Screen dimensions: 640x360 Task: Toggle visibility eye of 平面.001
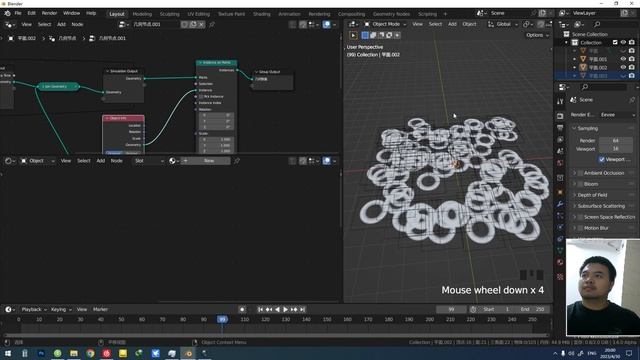(623, 59)
